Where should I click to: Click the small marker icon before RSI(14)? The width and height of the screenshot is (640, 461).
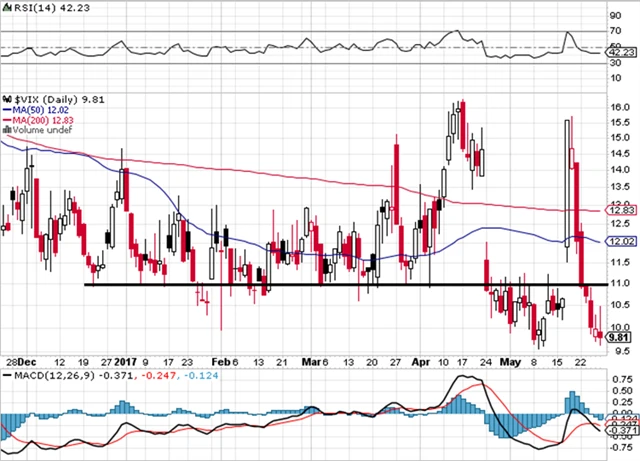[7, 9]
